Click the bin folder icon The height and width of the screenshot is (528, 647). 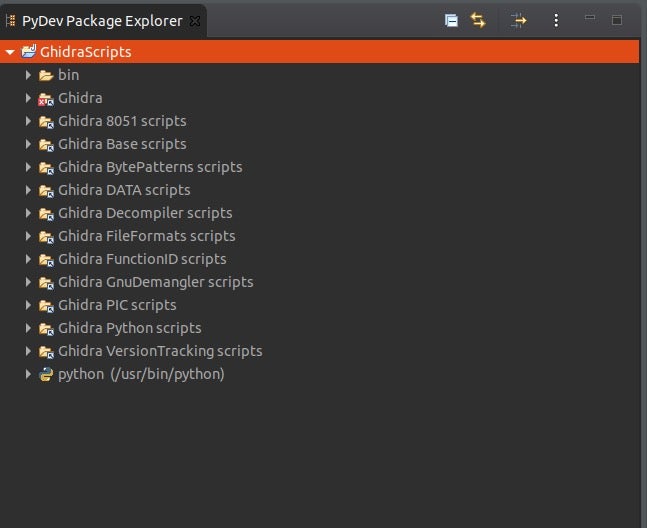[45, 75]
